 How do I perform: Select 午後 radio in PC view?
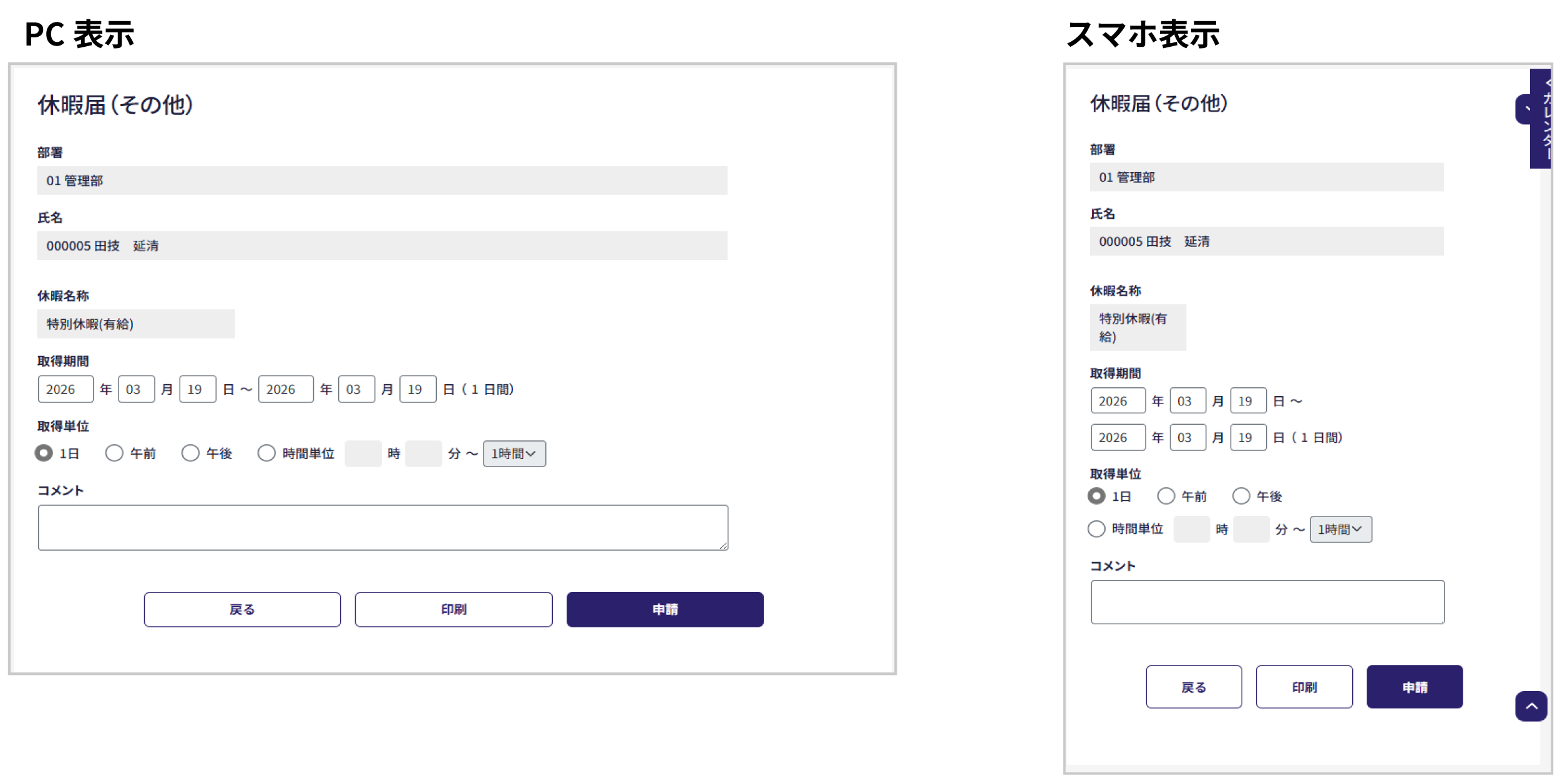click(x=190, y=453)
